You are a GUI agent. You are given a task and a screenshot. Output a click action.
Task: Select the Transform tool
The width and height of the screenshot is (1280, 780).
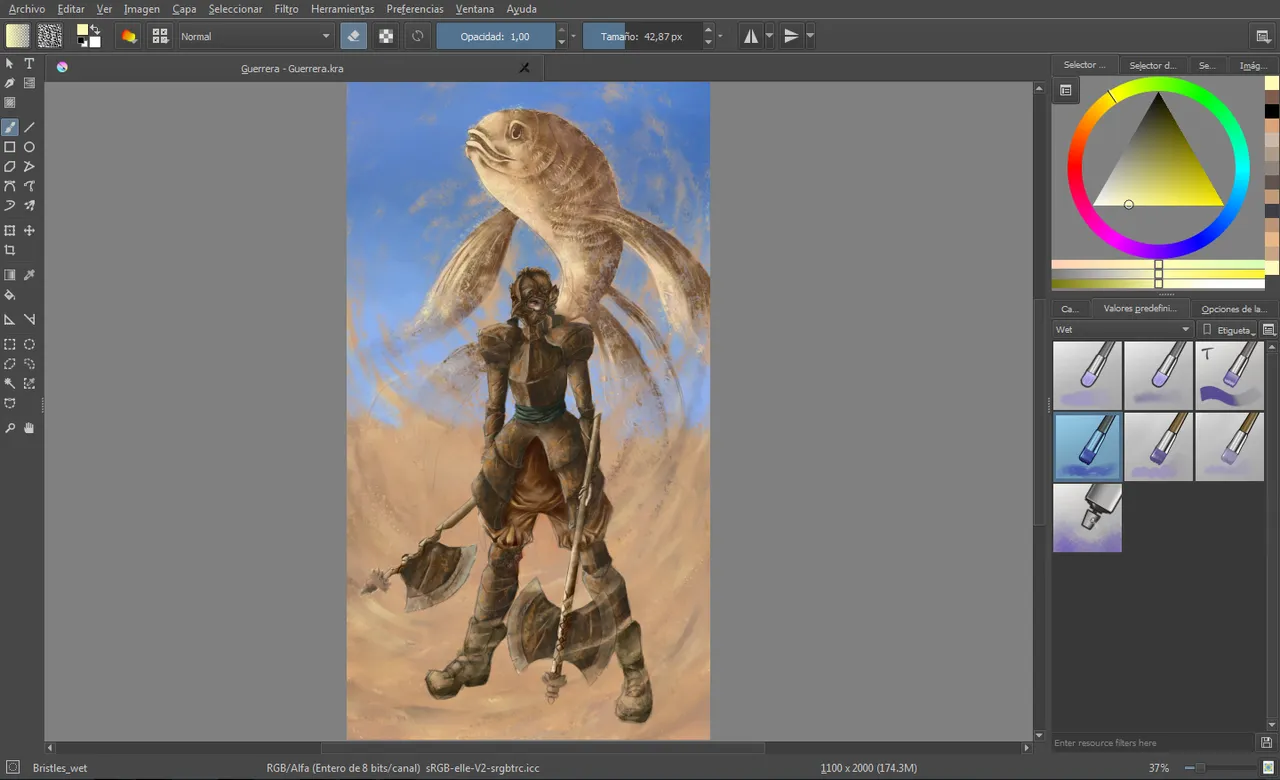(x=10, y=230)
